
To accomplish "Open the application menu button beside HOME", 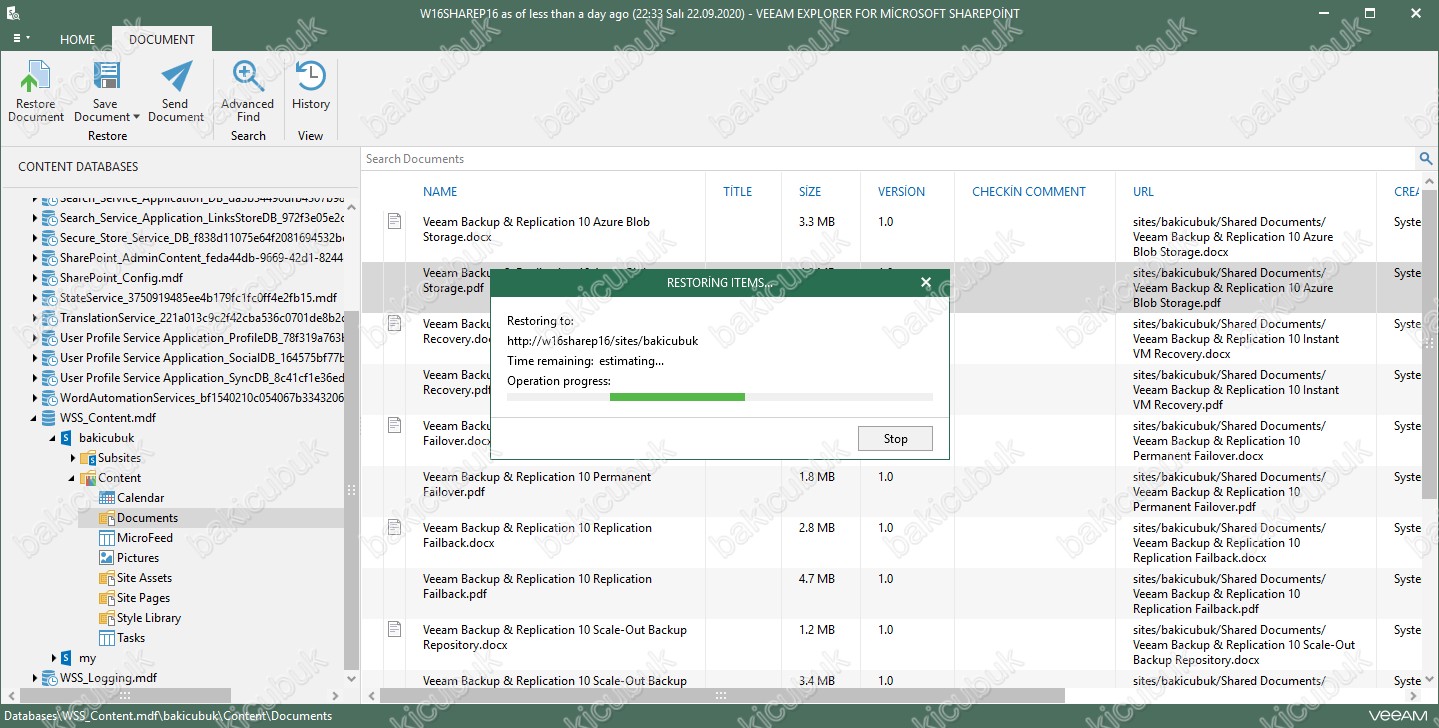I will 20,38.
